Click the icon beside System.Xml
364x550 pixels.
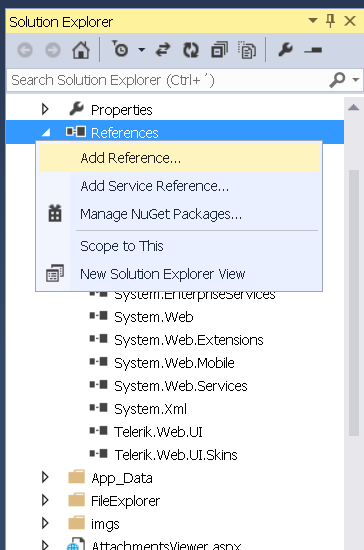[x=99, y=408]
